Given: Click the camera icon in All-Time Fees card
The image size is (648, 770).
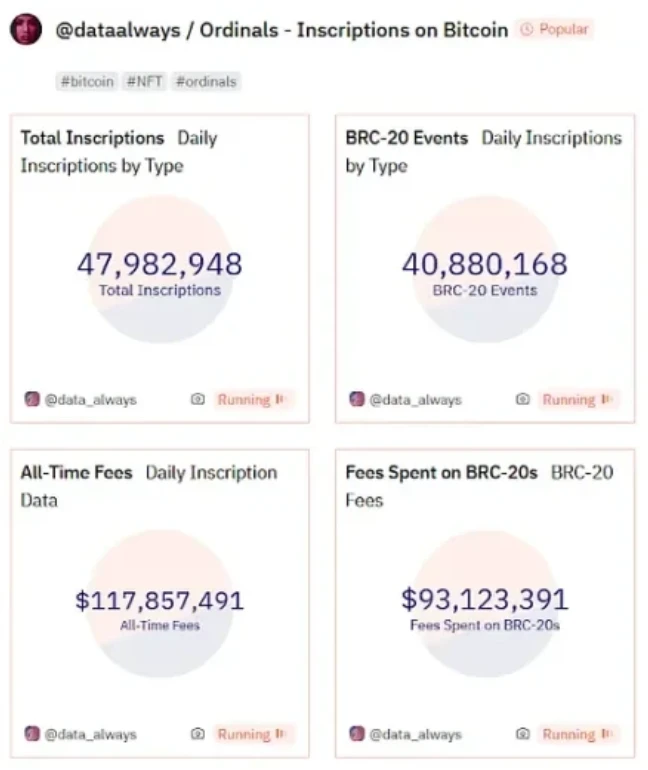Looking at the screenshot, I should point(198,734).
